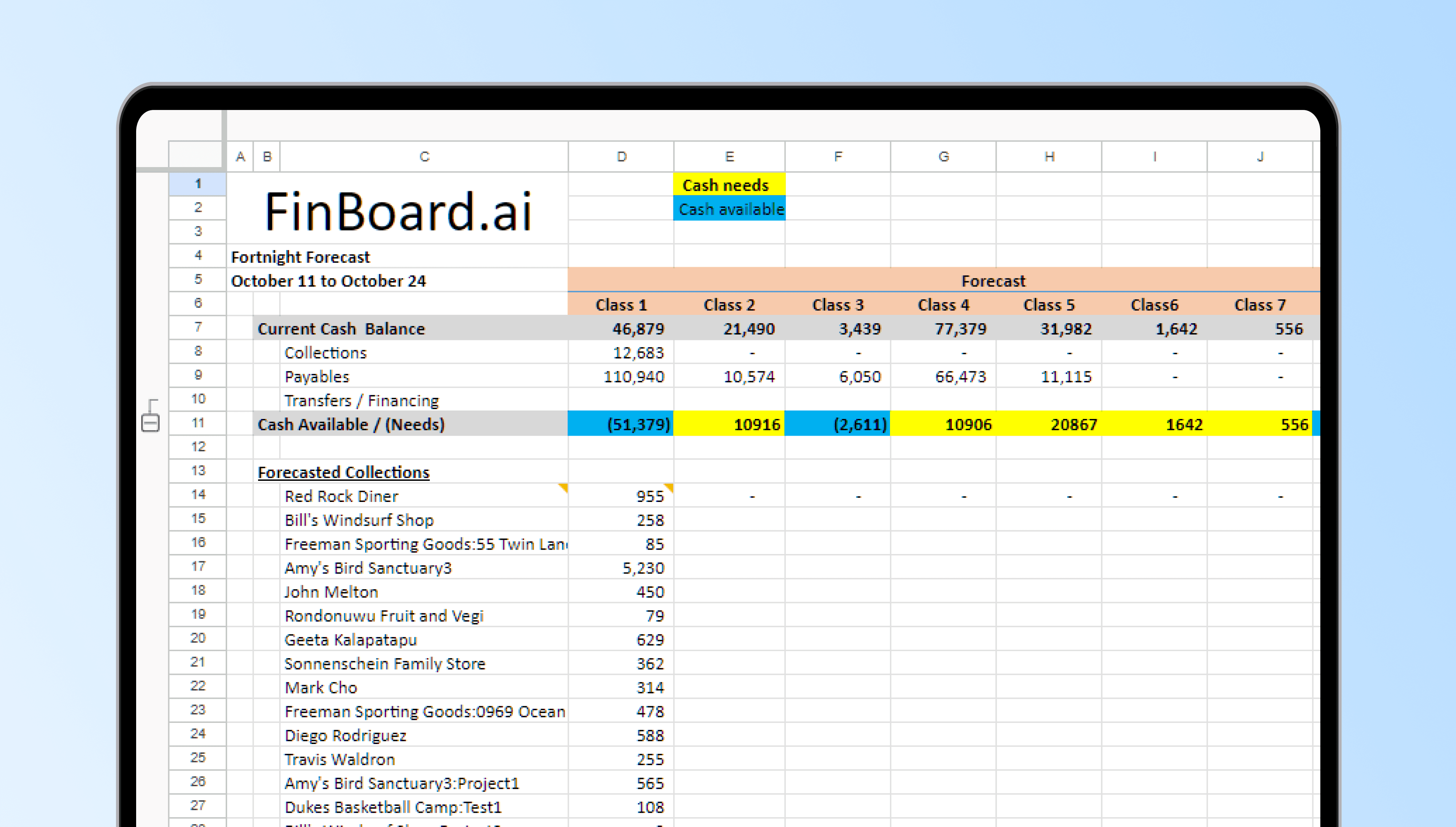Select Amy's Bird Sanctuary3 cell
1456x827 pixels.
424,567
